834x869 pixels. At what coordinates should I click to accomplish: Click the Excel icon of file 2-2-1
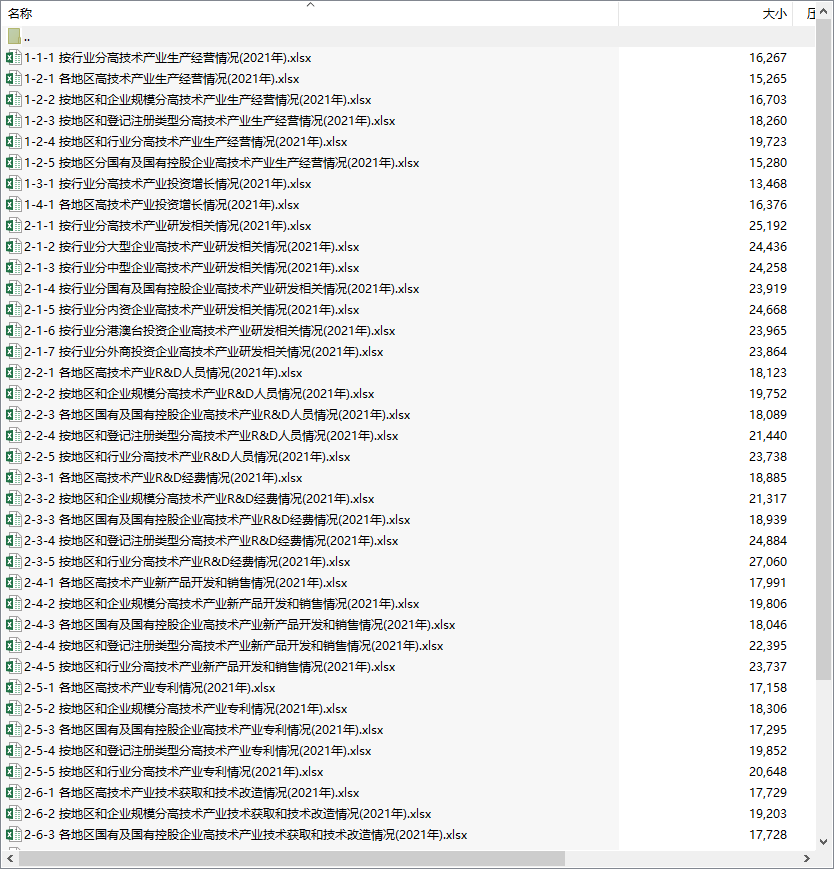coord(13,372)
